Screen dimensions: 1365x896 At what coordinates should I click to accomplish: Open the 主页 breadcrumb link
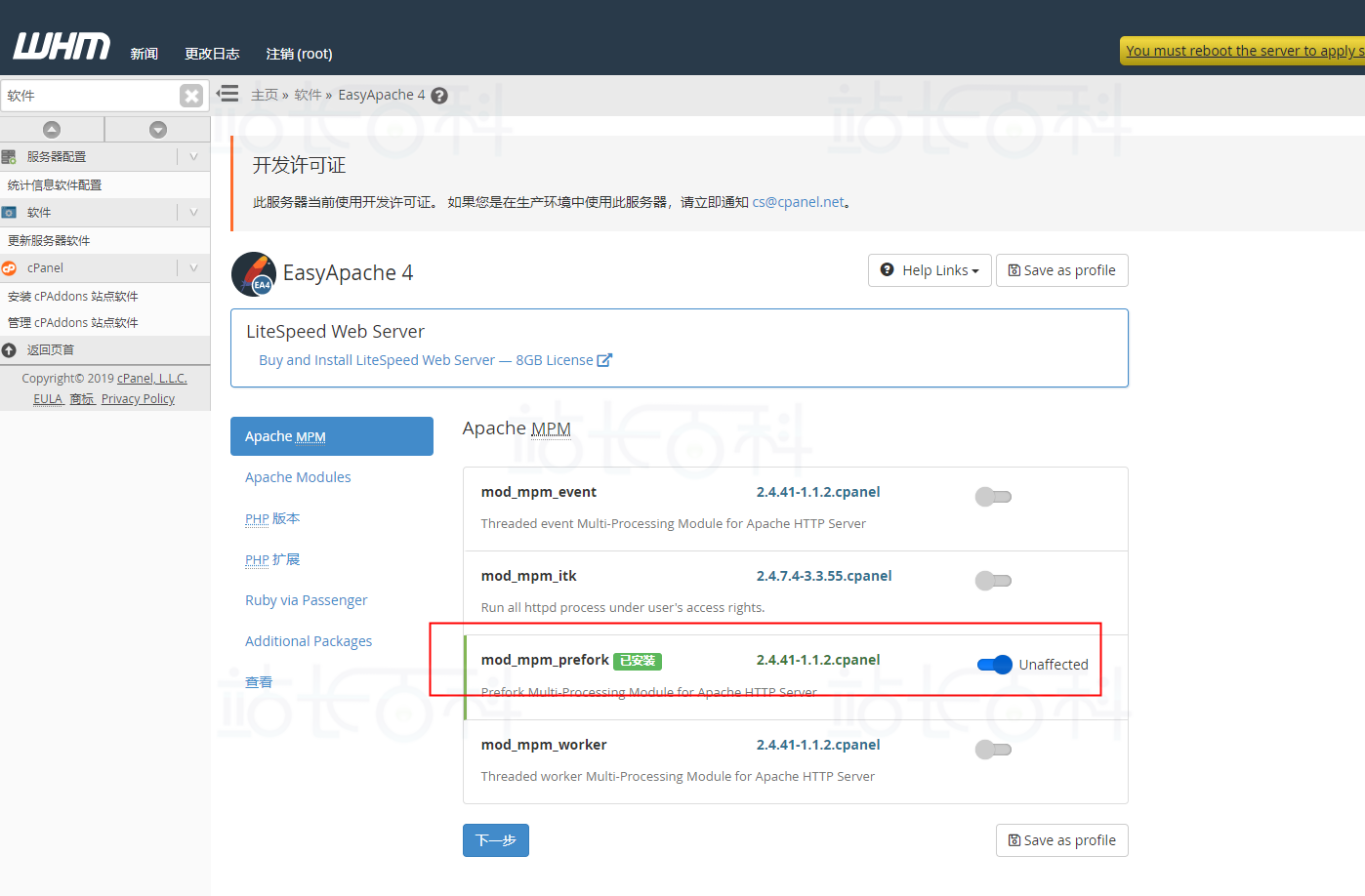point(264,95)
